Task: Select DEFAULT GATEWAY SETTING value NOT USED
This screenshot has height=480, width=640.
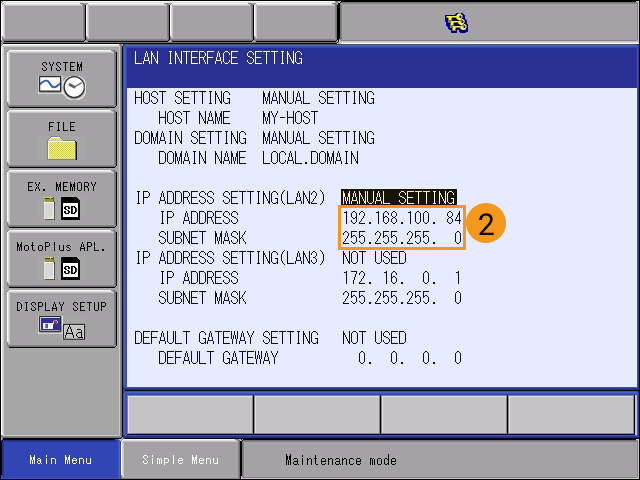Action: tap(374, 338)
